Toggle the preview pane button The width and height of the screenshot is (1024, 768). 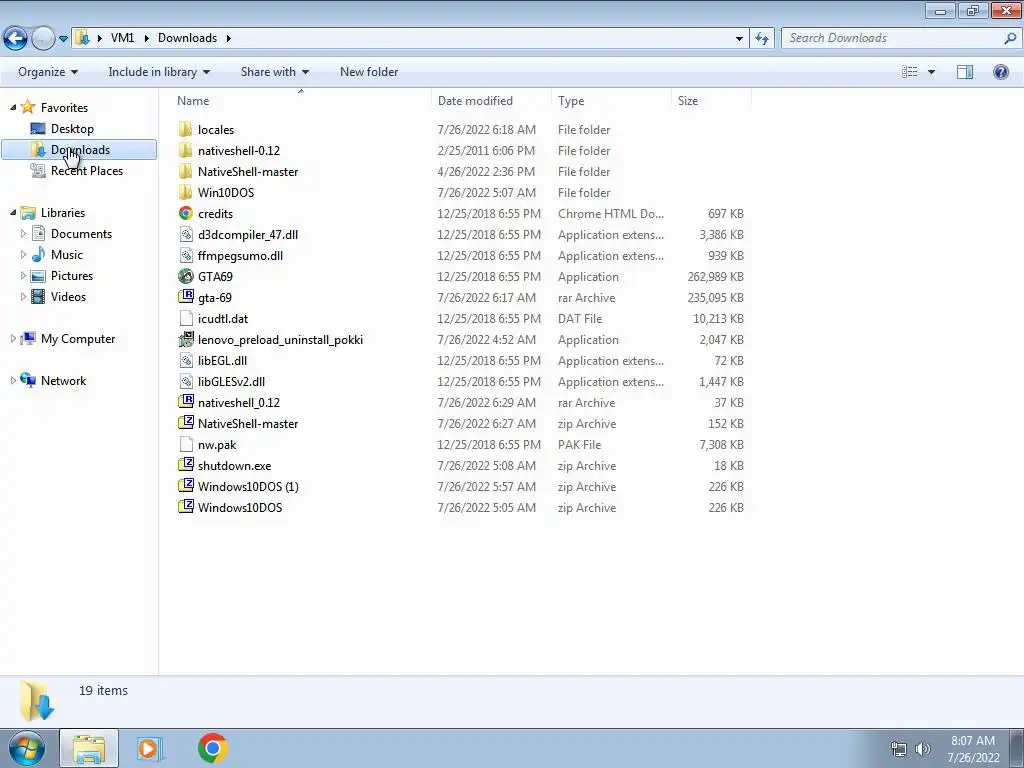point(965,72)
